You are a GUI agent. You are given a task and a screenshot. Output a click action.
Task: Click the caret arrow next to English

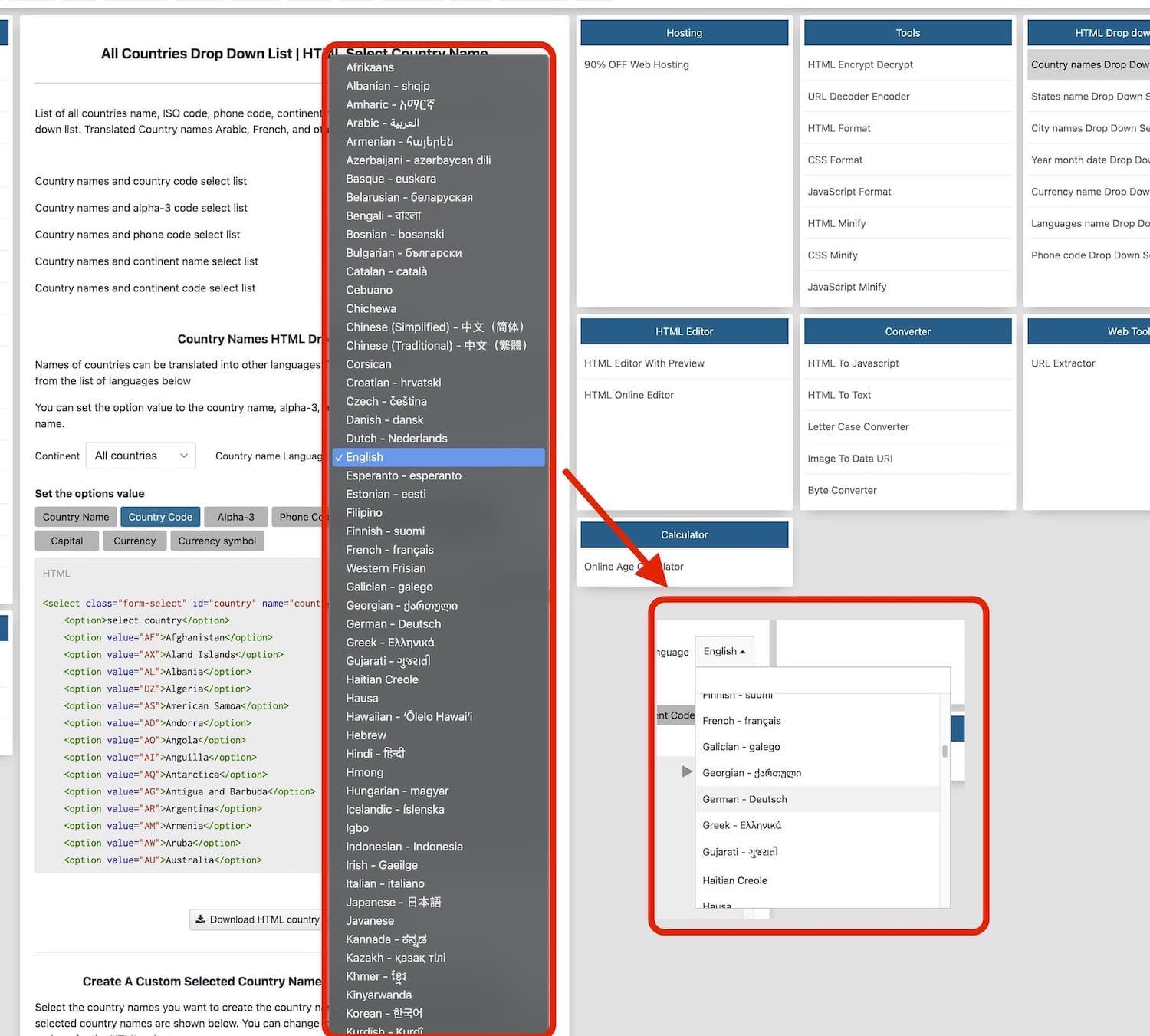(x=742, y=652)
